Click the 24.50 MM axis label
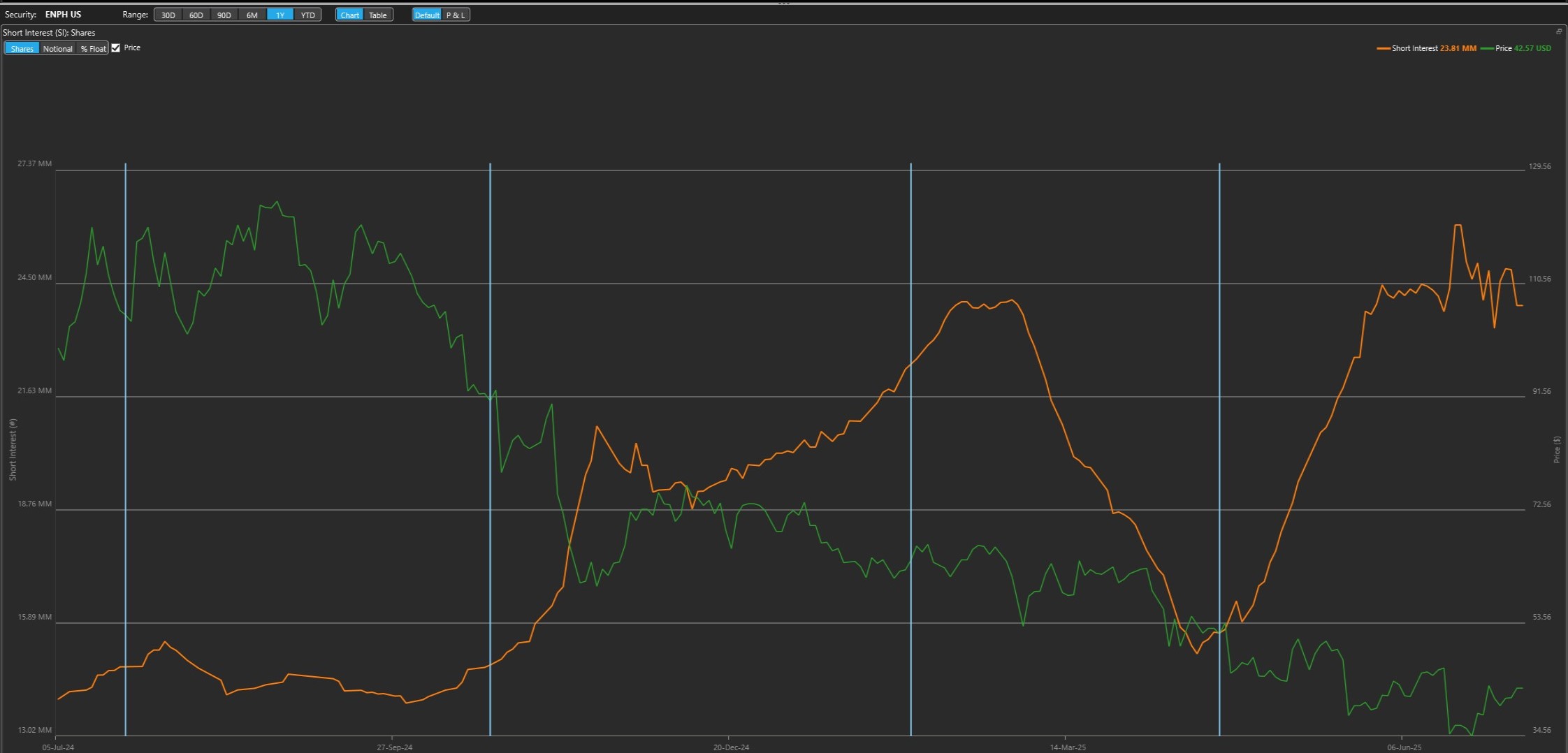Image resolution: width=1568 pixels, height=753 pixels. pos(35,277)
